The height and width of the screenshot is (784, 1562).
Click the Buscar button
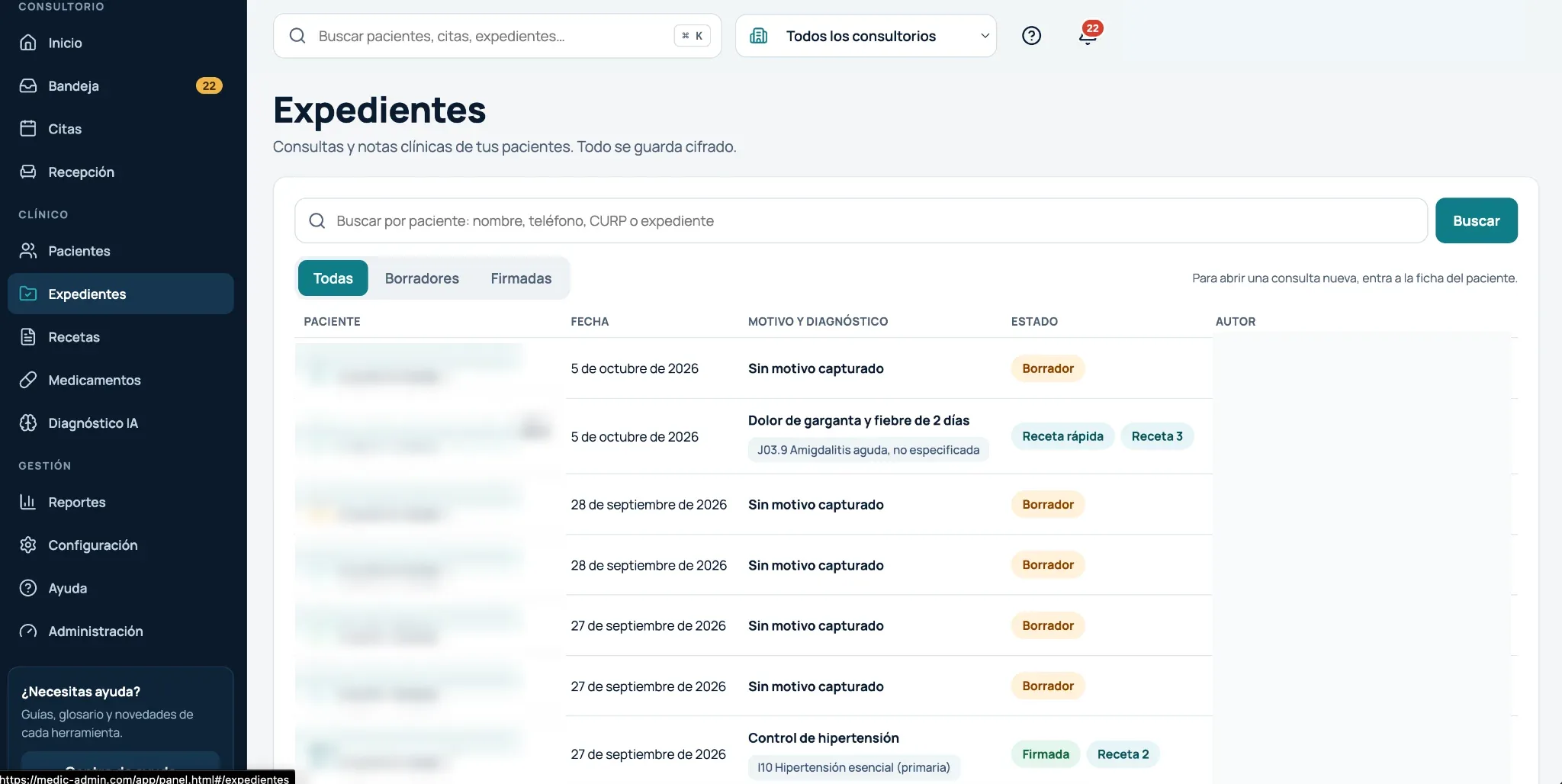[1477, 220]
